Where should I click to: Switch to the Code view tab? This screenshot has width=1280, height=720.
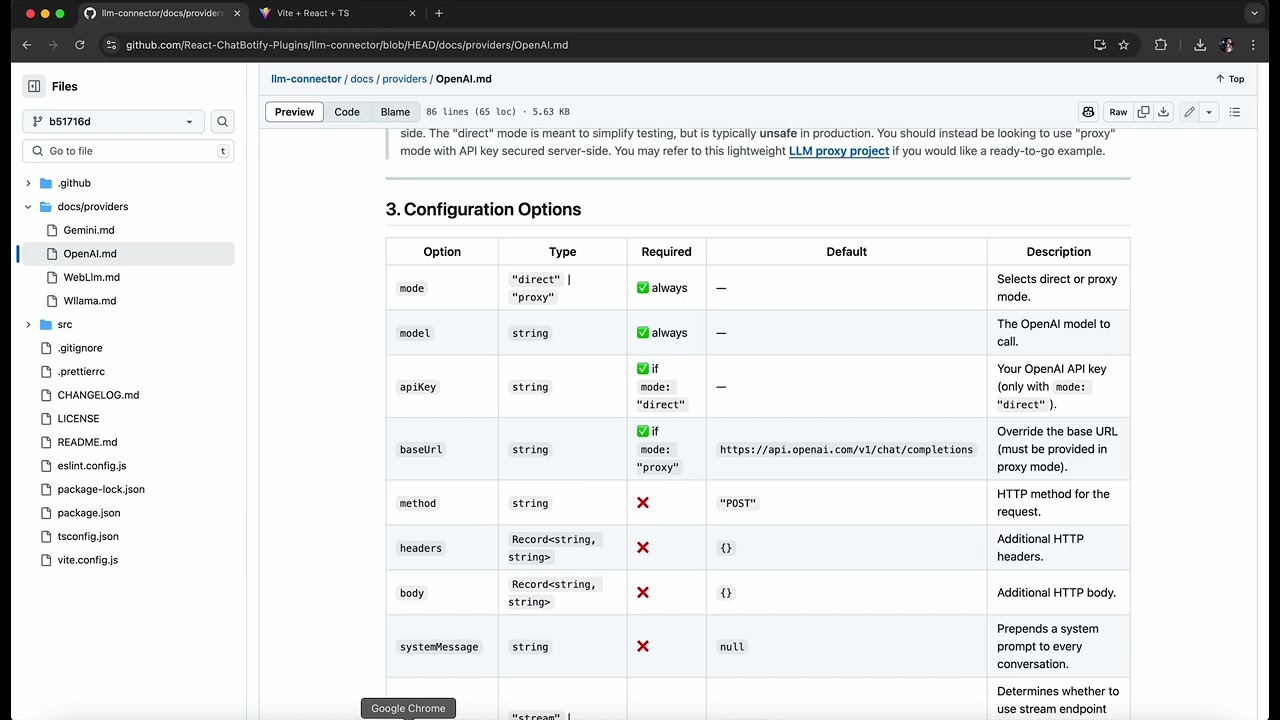click(x=347, y=112)
